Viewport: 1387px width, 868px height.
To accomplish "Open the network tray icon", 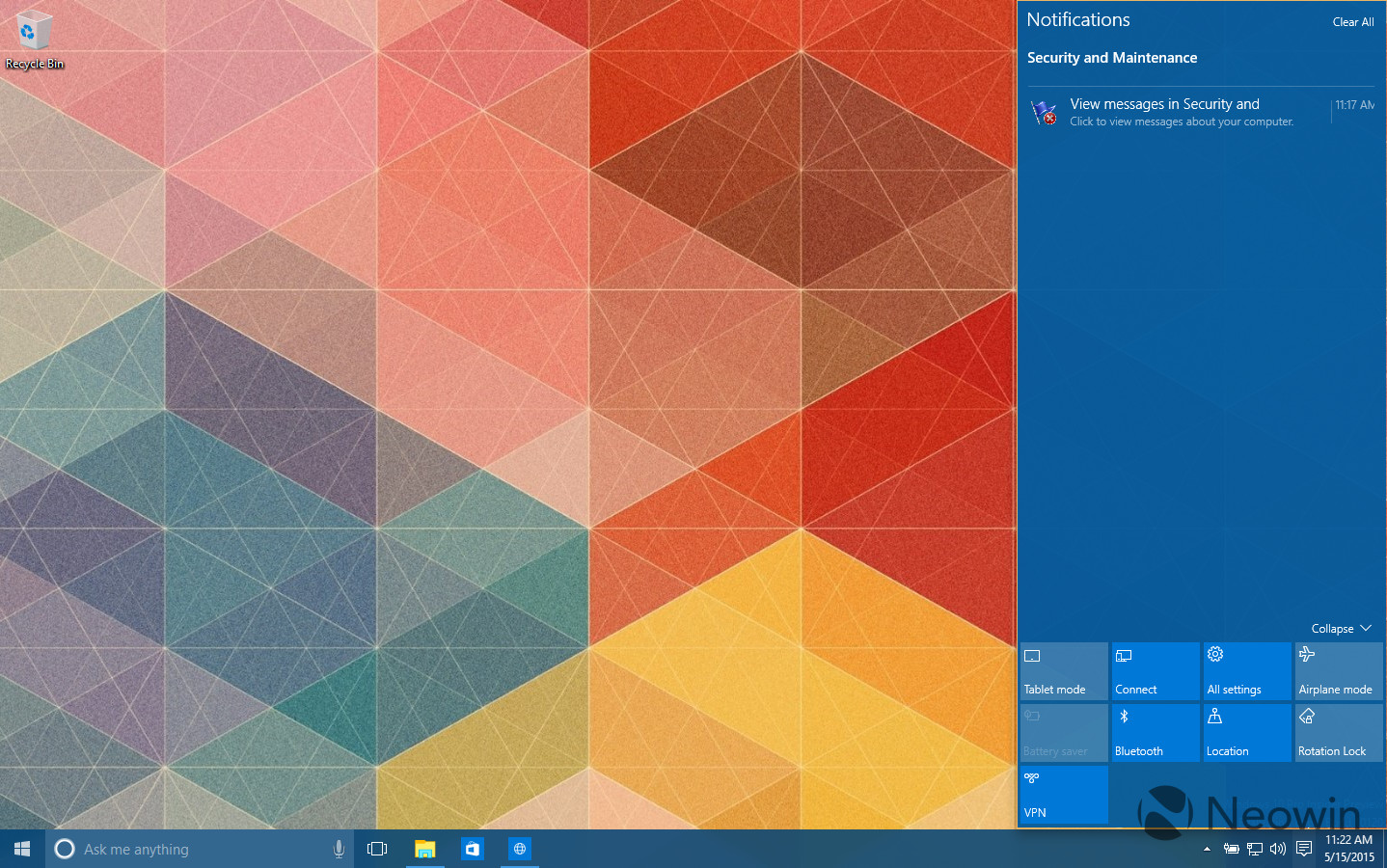I will [x=1255, y=849].
